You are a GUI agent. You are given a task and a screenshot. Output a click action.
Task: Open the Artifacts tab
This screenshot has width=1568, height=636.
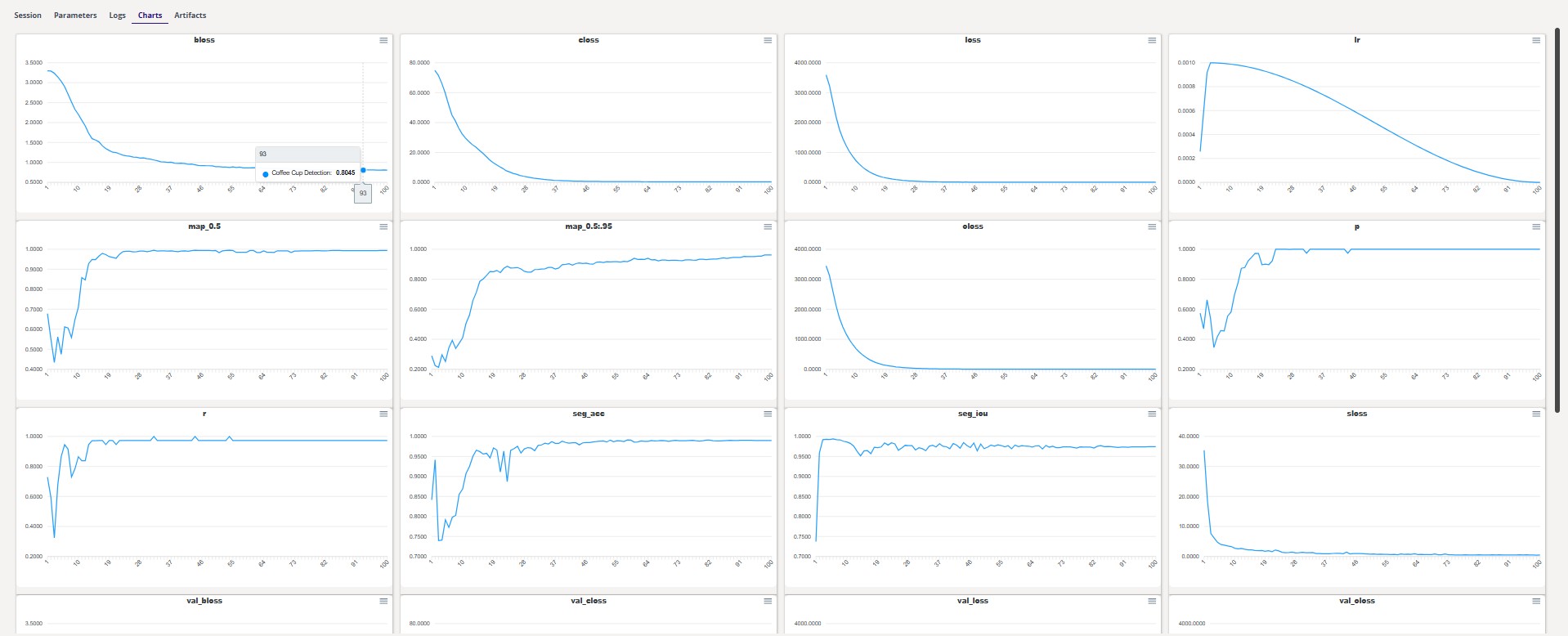tap(190, 16)
